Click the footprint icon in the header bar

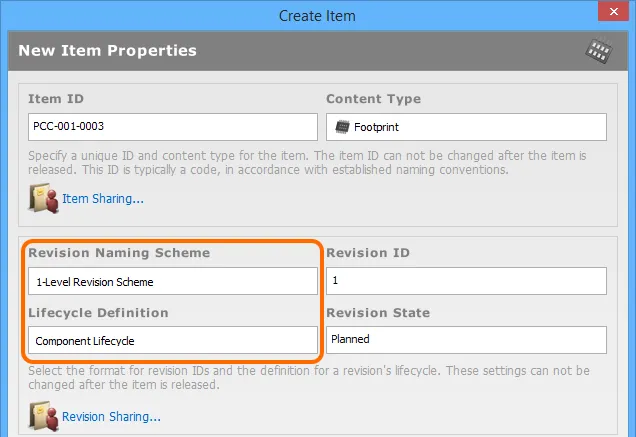pyautogui.click(x=599, y=51)
